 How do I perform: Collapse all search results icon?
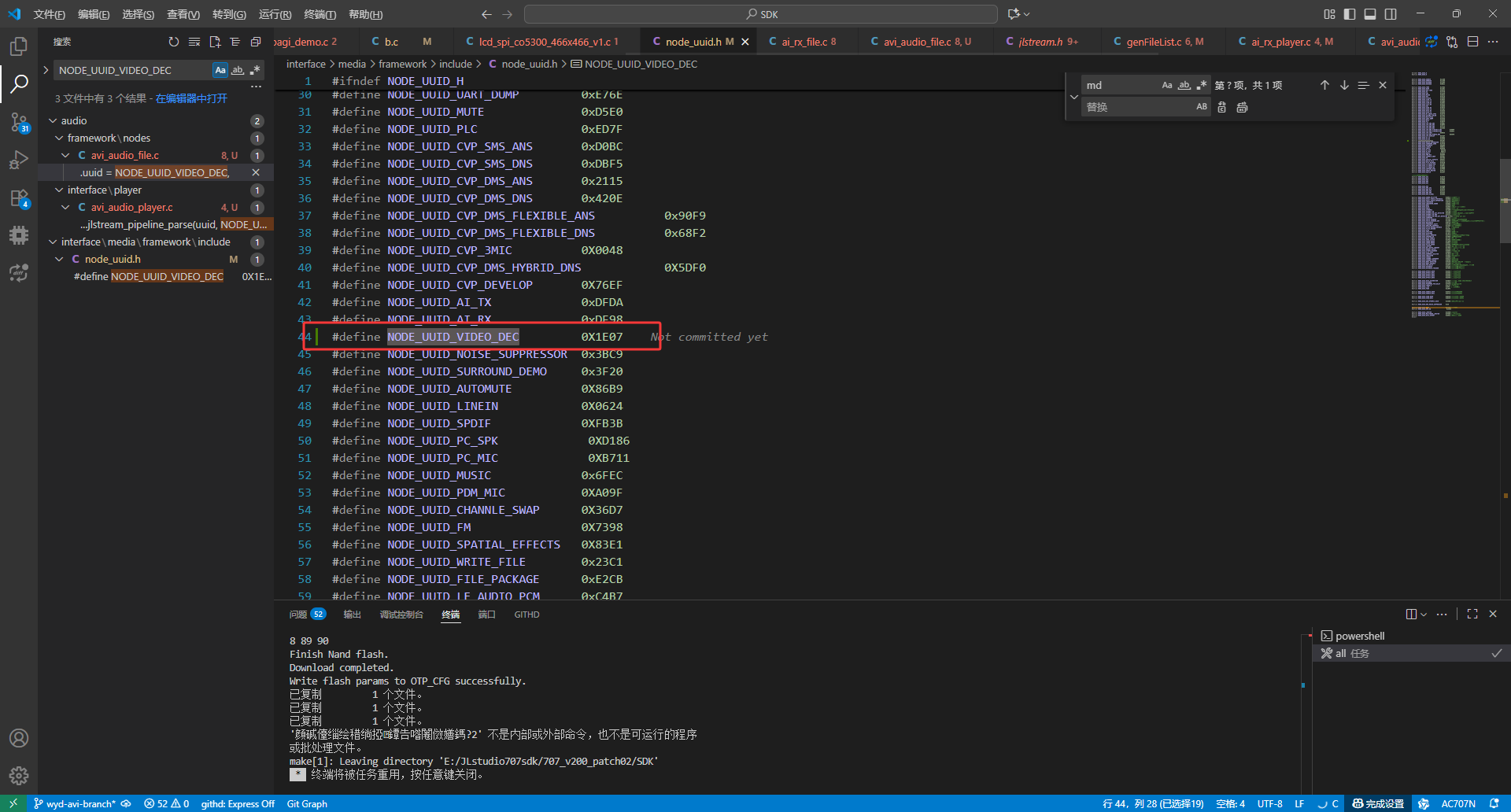(256, 42)
